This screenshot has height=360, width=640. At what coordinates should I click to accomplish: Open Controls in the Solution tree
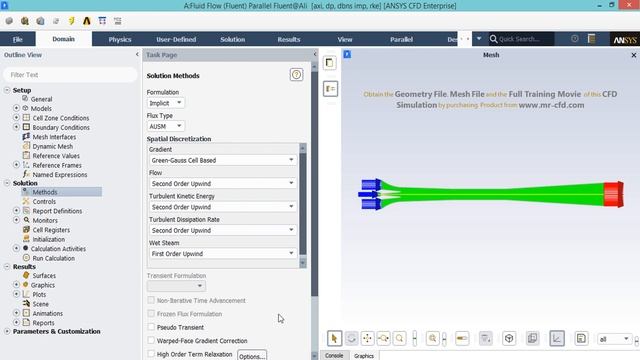(44, 201)
